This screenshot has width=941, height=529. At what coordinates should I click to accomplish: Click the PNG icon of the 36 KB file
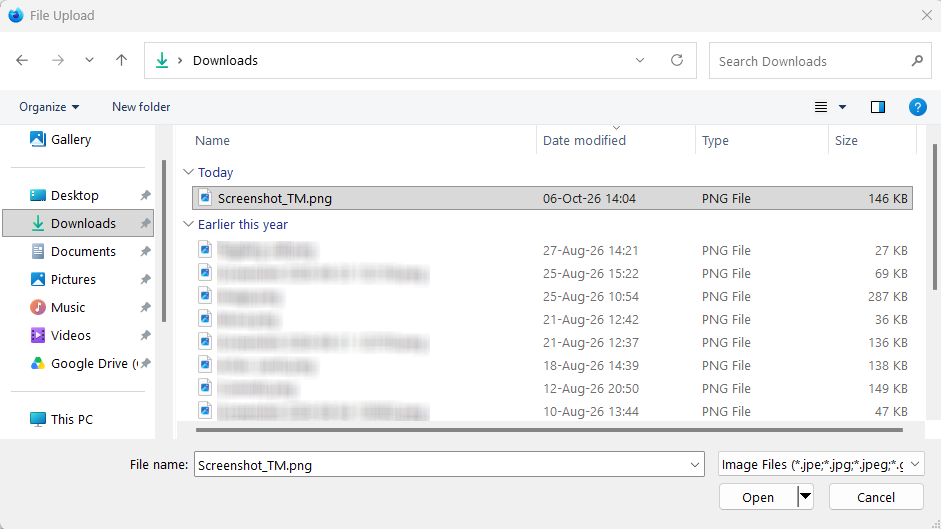point(205,319)
